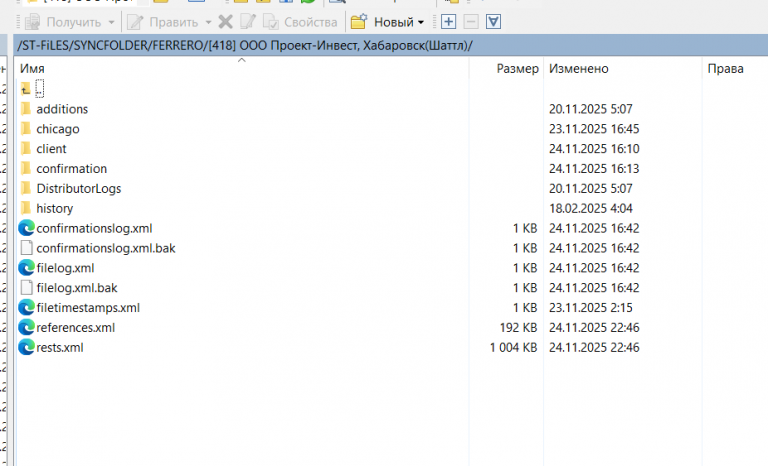Sort by the Имя column header
Image resolution: width=768 pixels, height=466 pixels.
[241, 69]
